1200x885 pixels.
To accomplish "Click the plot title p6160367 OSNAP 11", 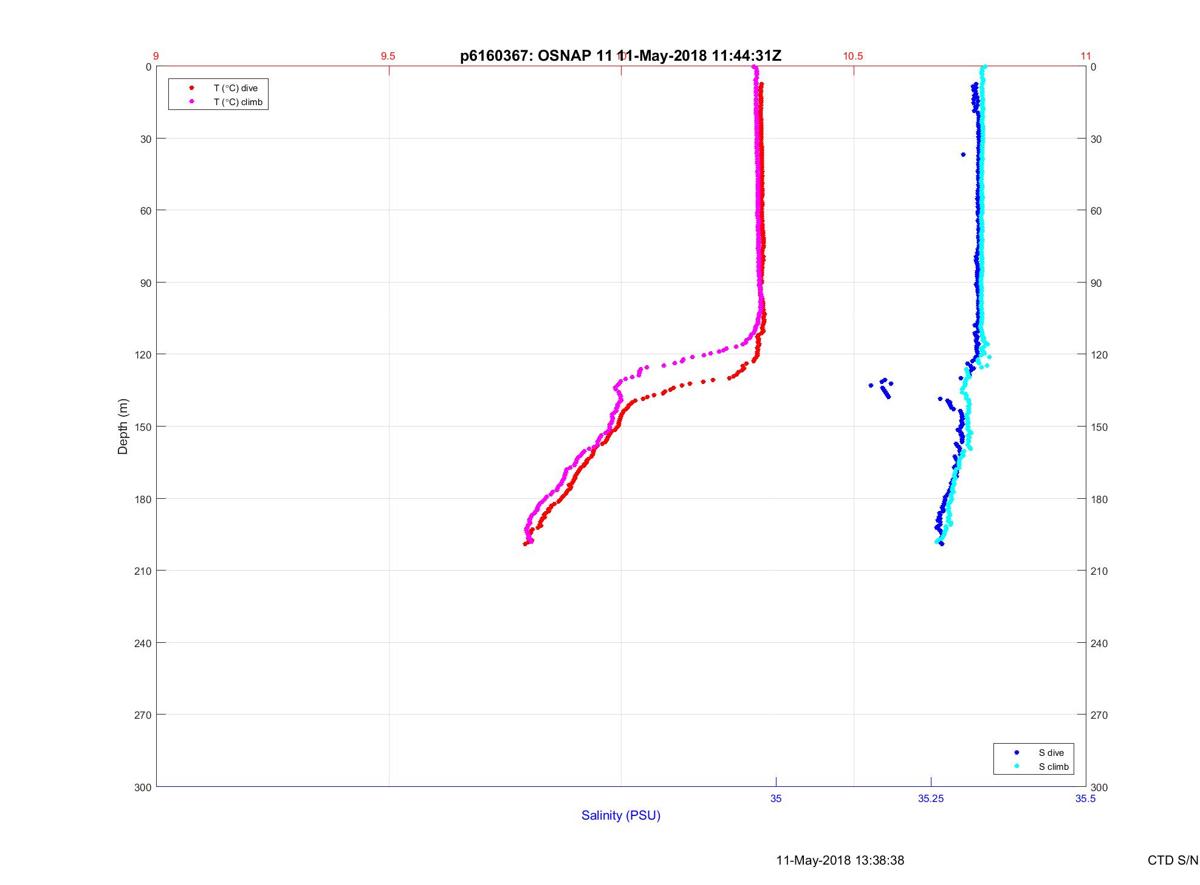I will tap(620, 56).
